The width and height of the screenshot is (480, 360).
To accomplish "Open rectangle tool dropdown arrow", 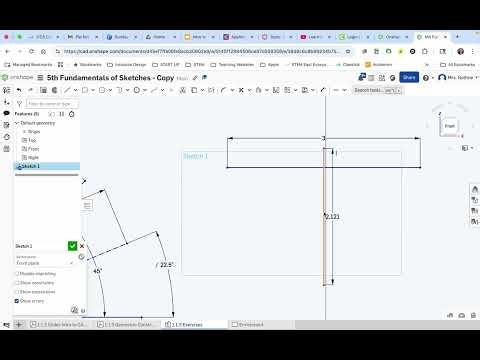I will pos(93,90).
